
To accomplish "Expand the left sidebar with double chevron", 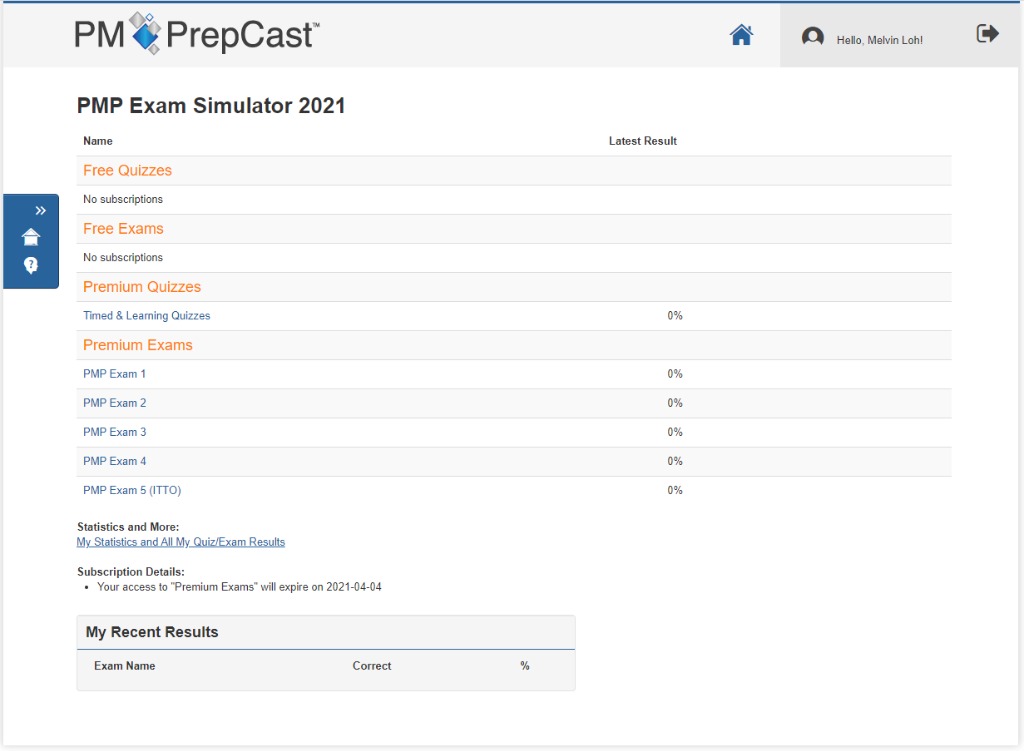I will pos(41,210).
